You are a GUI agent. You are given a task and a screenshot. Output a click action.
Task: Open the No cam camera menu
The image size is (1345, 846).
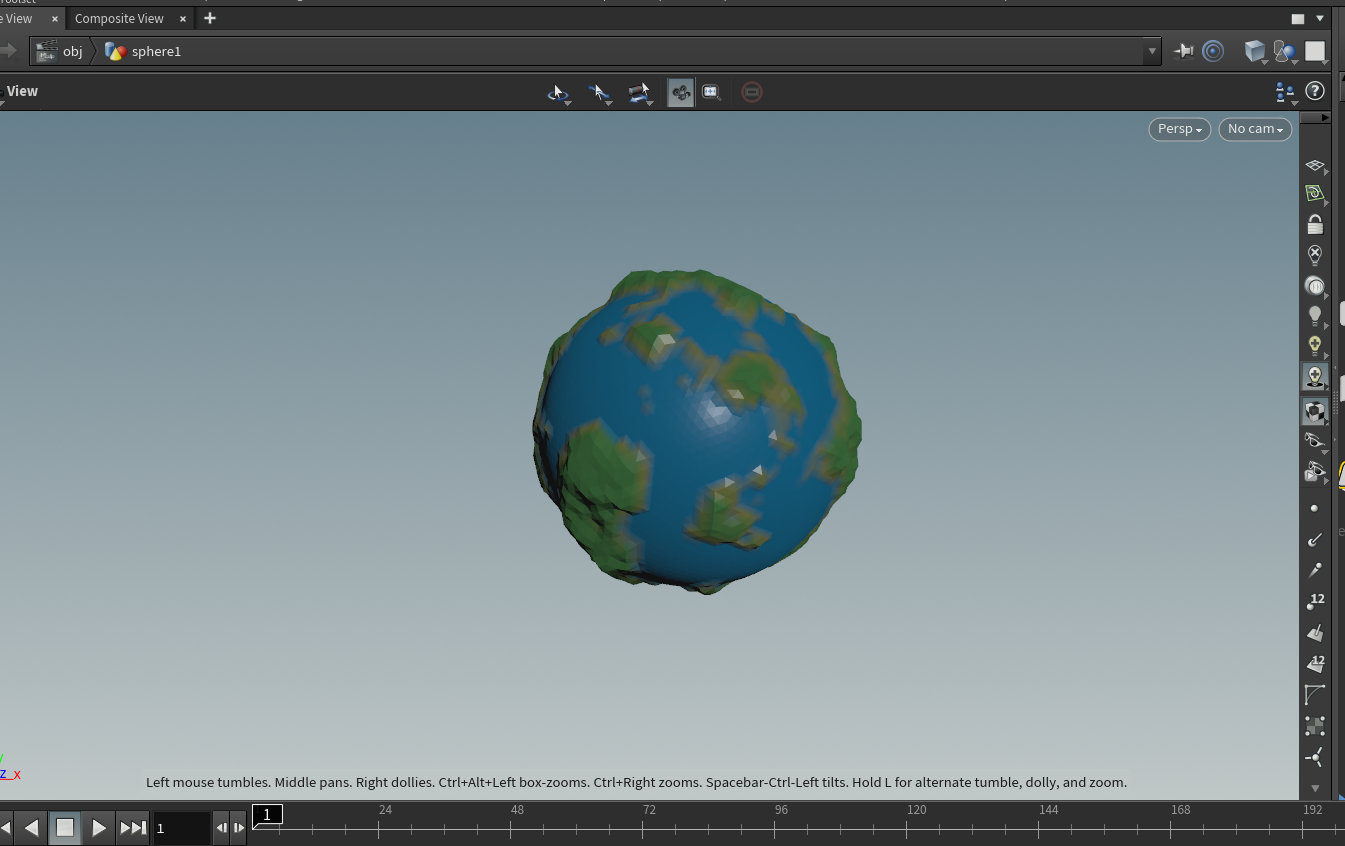[1255, 129]
